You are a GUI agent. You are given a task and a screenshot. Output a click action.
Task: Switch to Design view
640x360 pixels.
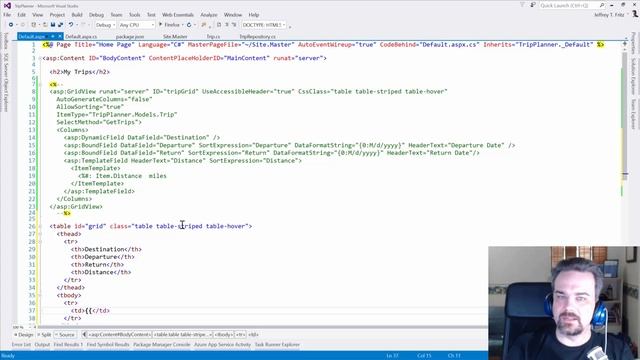(x=24, y=335)
